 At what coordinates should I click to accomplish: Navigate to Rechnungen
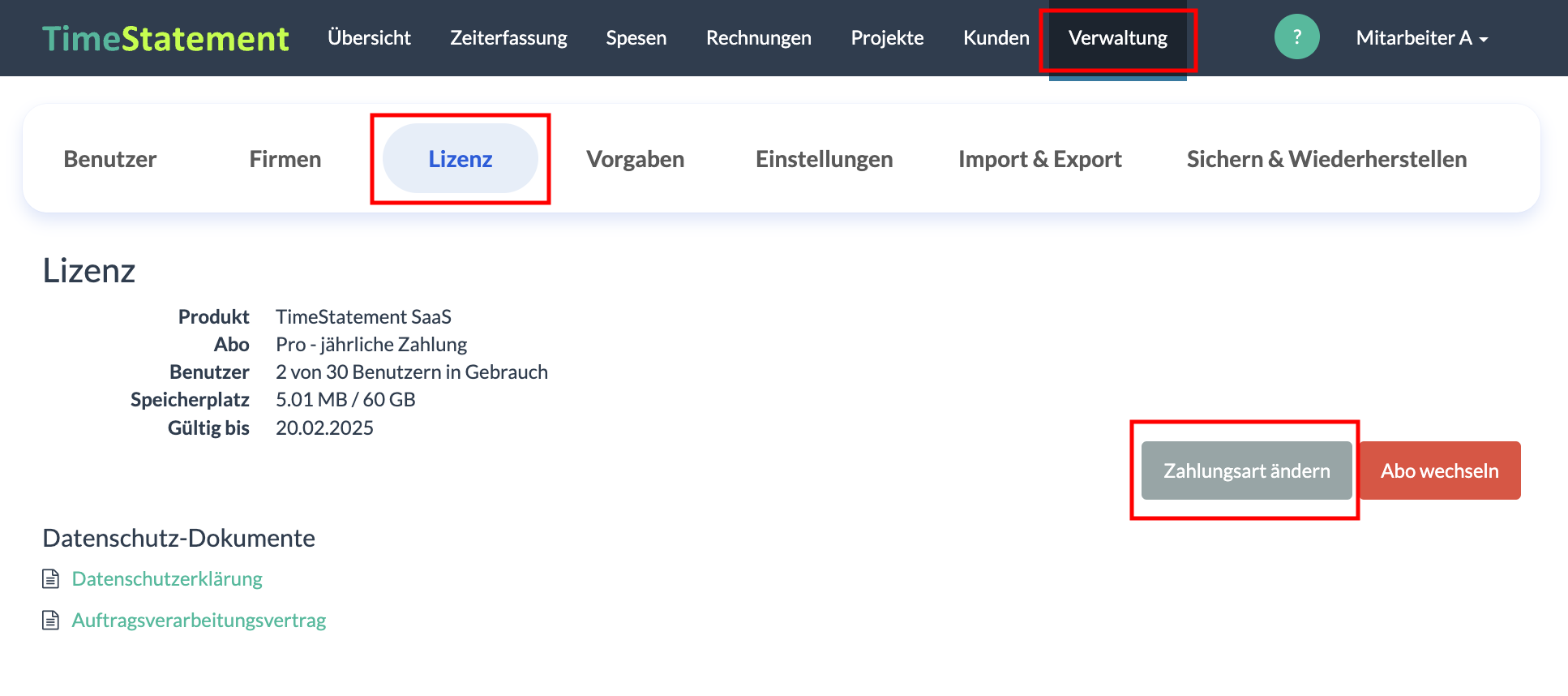[x=759, y=38]
